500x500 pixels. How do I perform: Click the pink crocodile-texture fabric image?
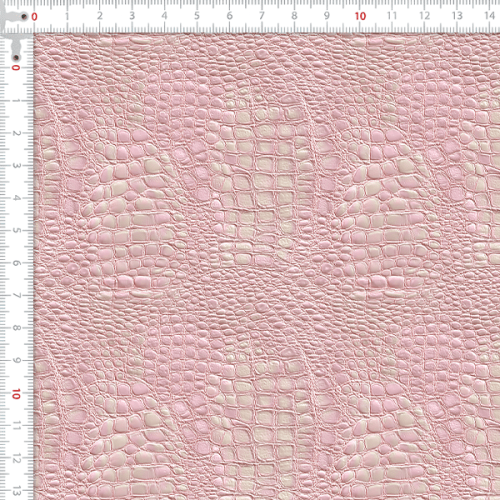267,267
